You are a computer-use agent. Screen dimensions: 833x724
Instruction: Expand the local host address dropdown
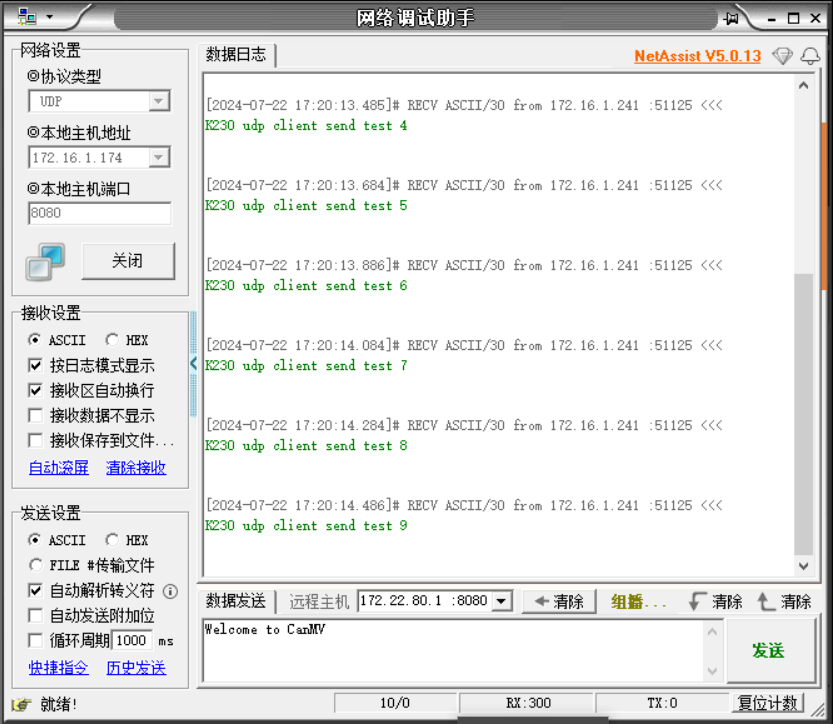tap(158, 157)
